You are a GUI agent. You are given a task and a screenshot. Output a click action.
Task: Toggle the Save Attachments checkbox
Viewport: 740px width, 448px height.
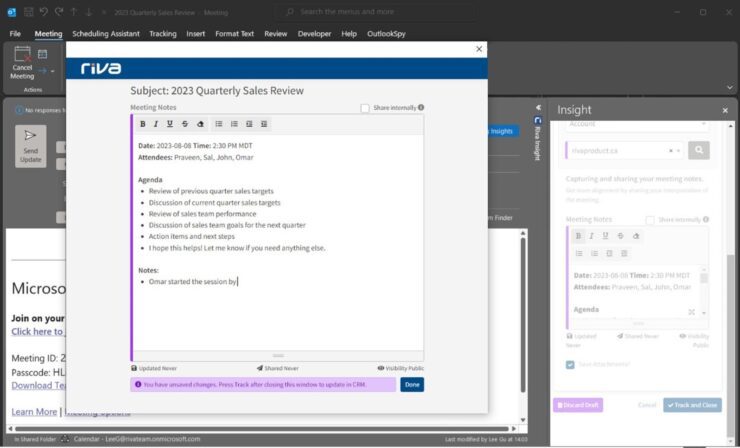(x=570, y=365)
